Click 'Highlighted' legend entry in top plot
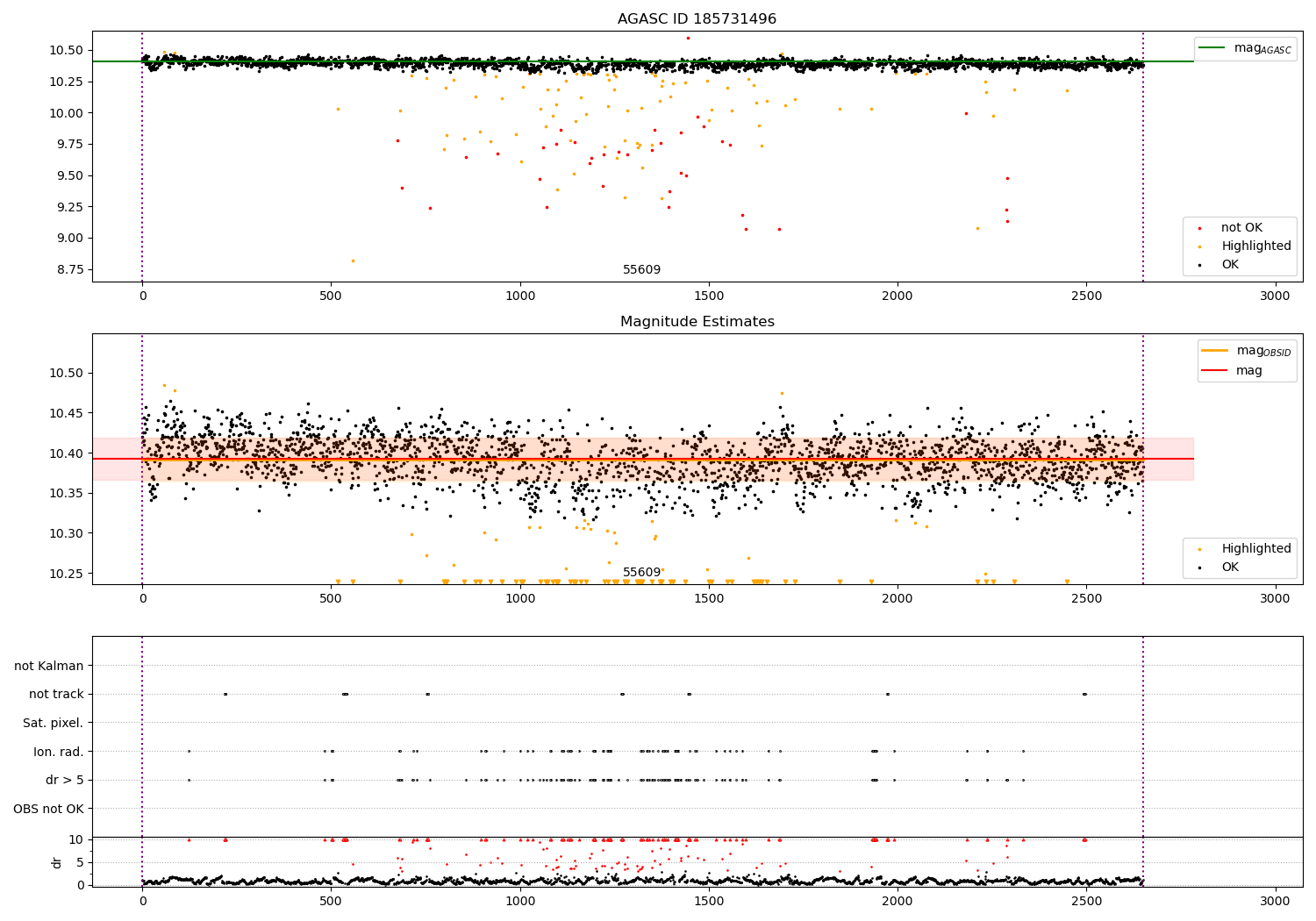The image size is (1316, 921). (1256, 246)
